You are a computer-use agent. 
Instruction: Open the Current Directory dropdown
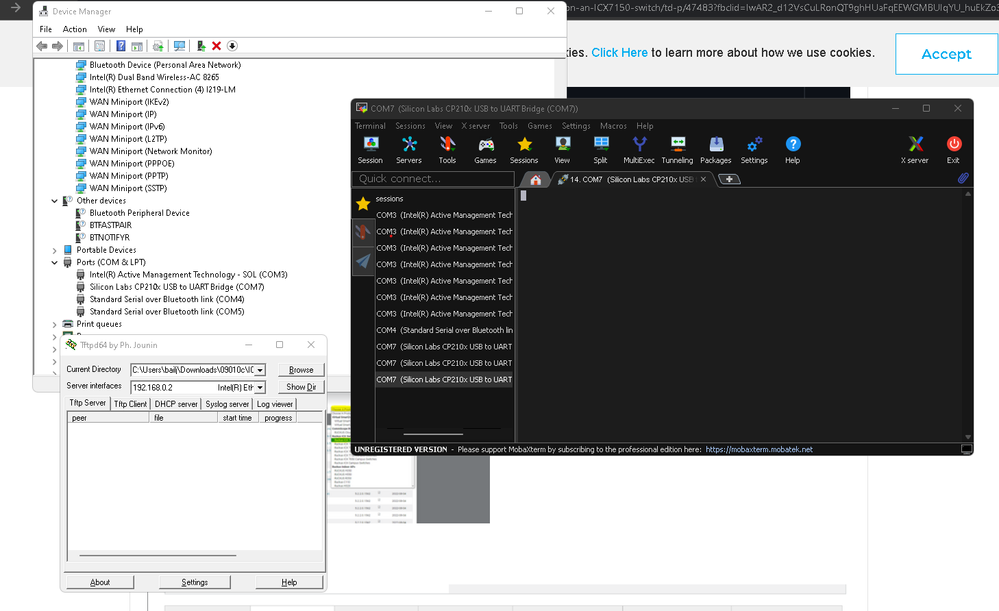(260, 370)
